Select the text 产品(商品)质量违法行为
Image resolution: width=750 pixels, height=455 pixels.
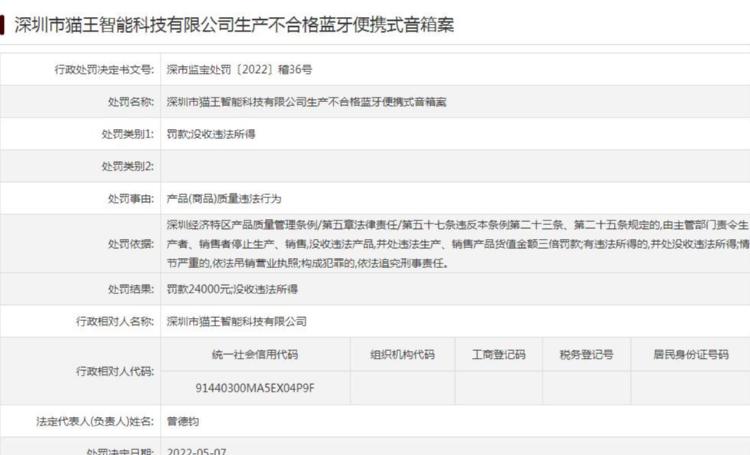pyautogui.click(x=224, y=199)
